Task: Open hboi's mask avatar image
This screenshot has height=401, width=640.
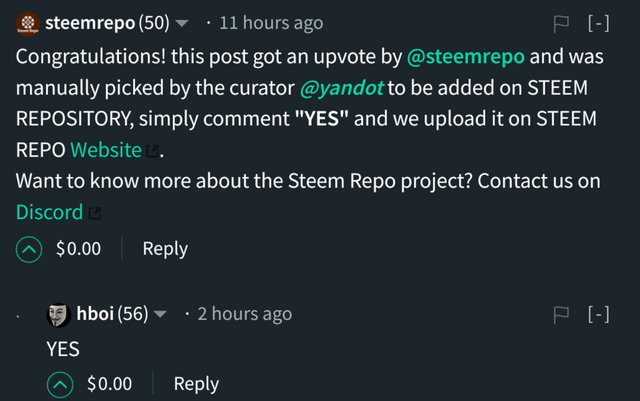Action: click(58, 315)
